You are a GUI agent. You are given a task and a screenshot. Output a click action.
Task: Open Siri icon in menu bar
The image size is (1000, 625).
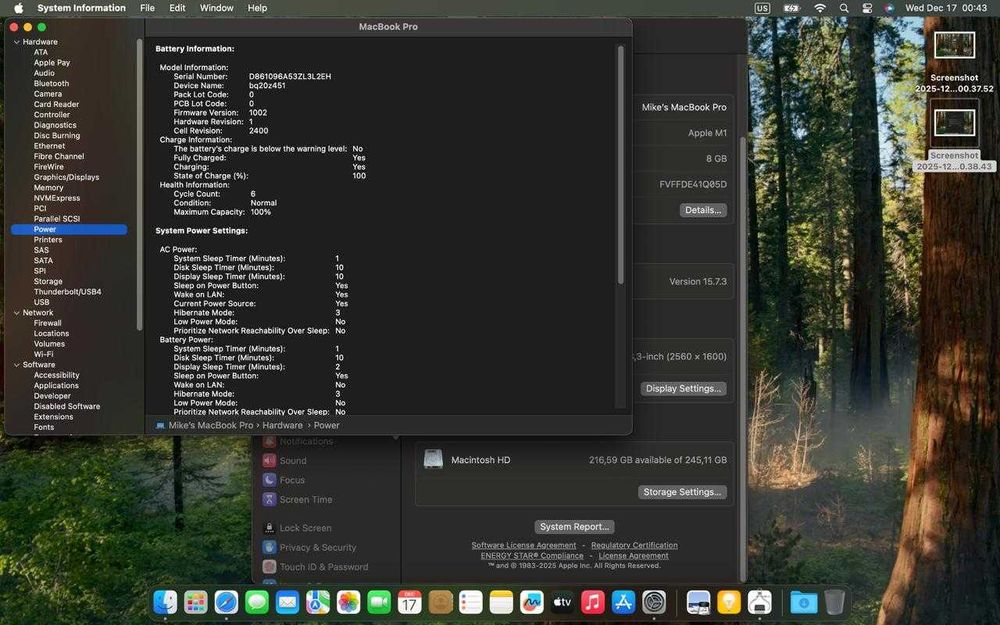point(890,8)
